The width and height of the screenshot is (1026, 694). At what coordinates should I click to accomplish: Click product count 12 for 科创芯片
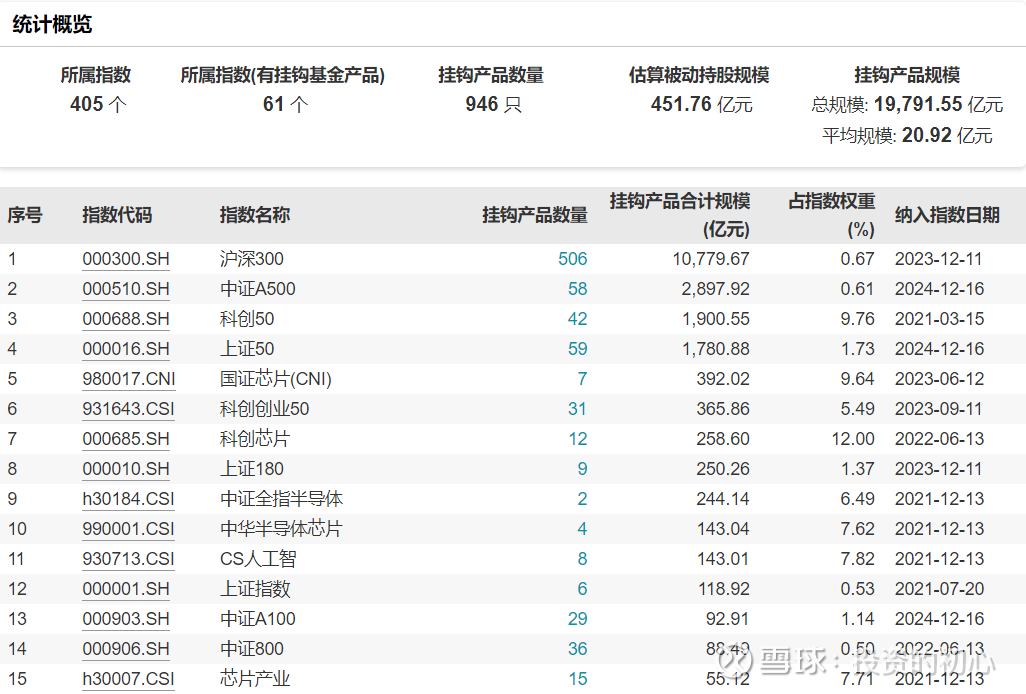coord(577,439)
